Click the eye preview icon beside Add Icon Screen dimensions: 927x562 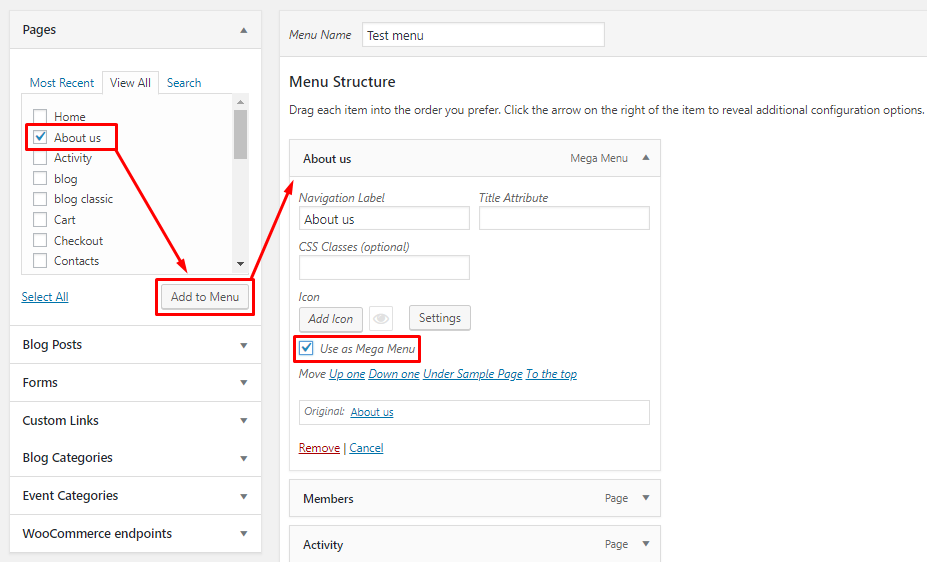(x=381, y=319)
